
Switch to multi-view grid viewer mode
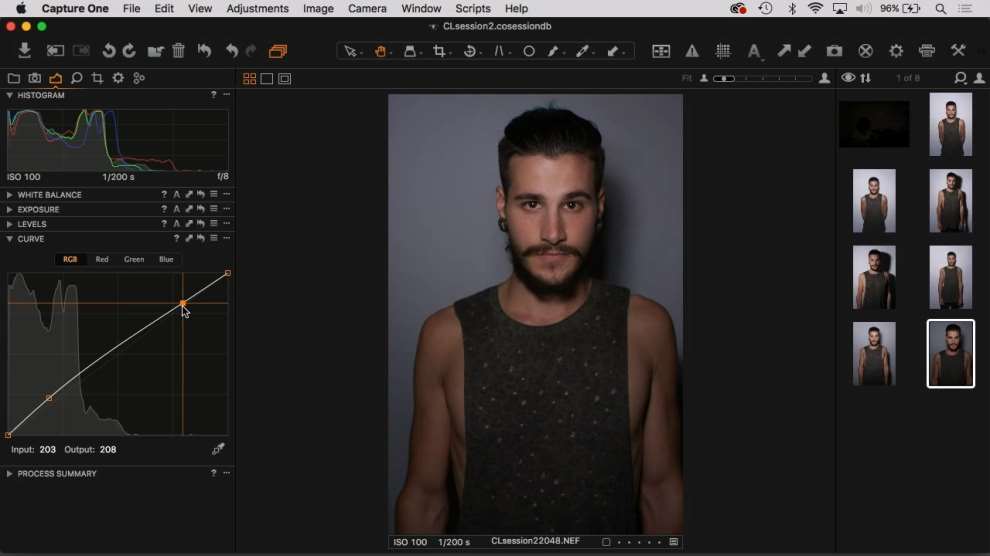tap(249, 79)
